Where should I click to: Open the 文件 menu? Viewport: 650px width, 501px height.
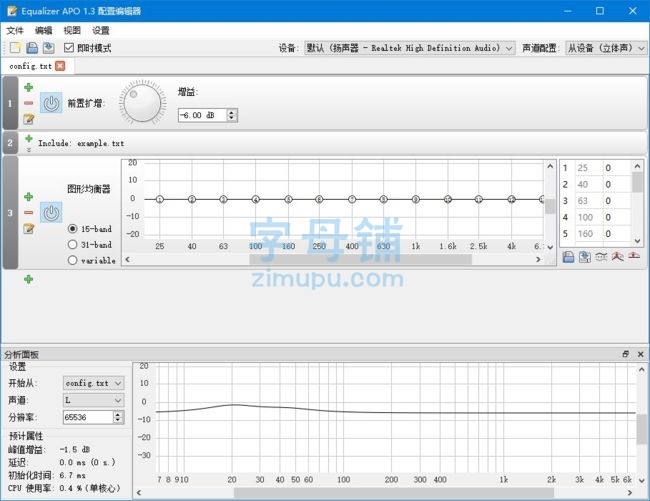pos(15,31)
